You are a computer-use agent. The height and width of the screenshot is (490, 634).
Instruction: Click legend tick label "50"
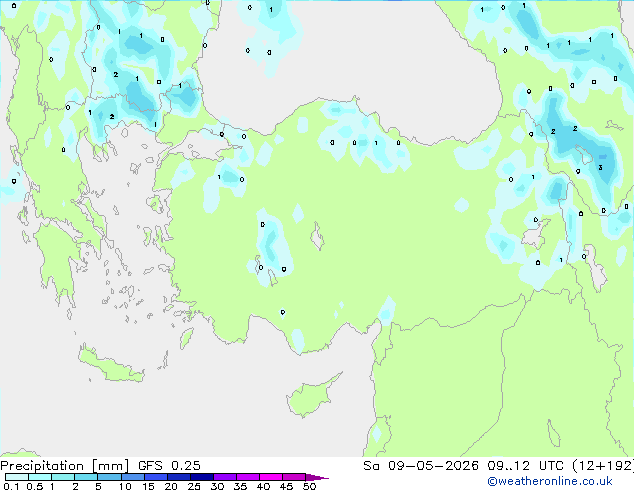pos(310,486)
